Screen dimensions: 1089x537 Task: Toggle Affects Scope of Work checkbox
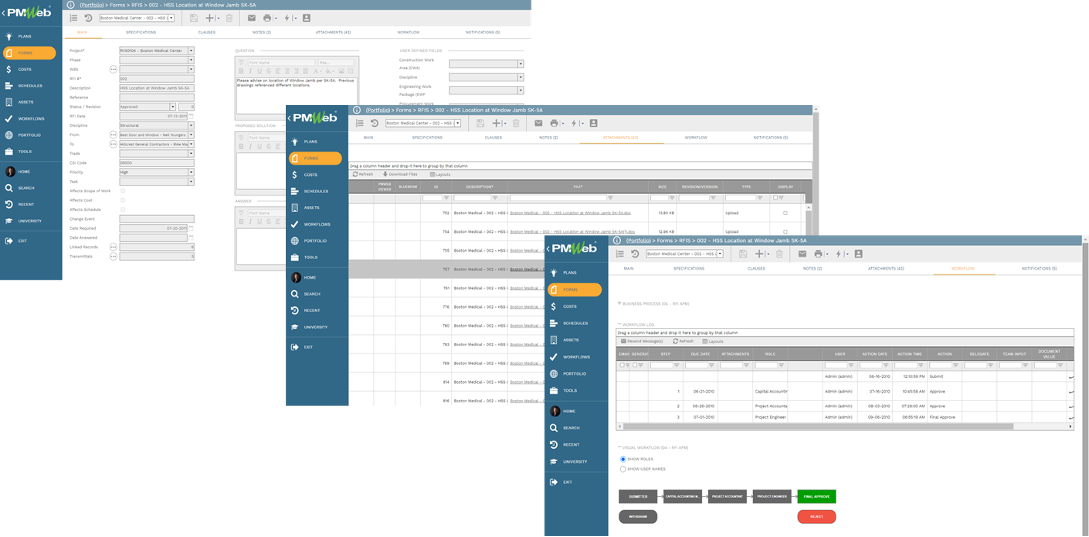123,190
